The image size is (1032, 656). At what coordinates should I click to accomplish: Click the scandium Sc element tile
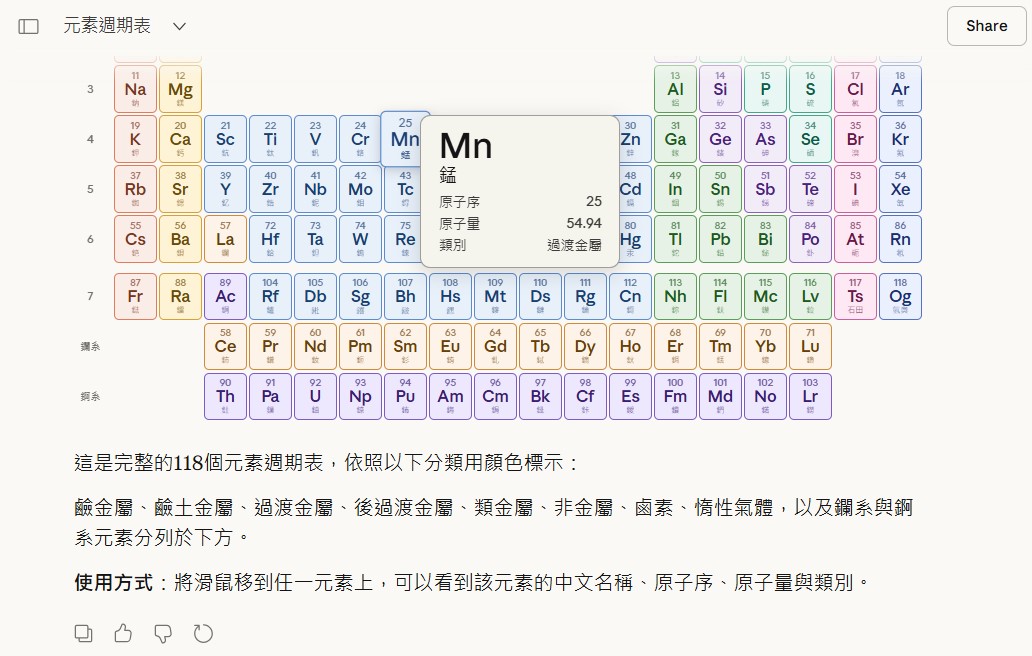coord(225,139)
